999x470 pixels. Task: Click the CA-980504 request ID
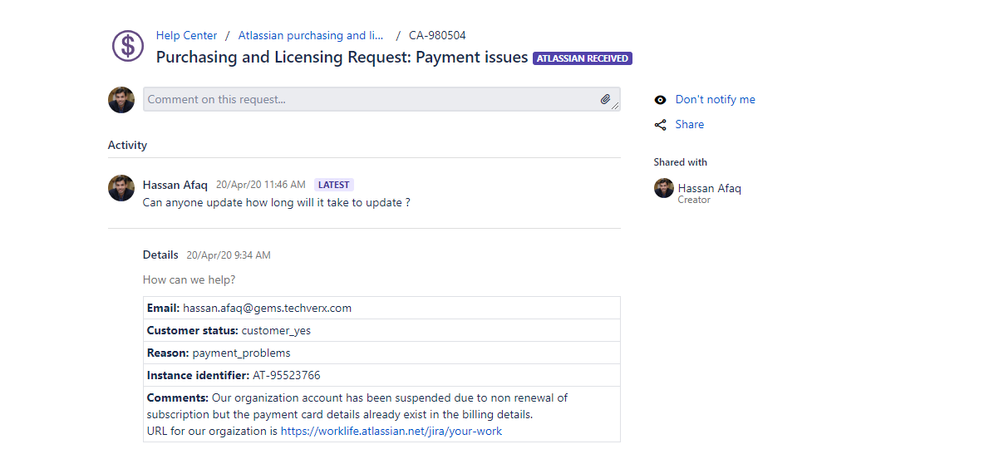pos(437,36)
